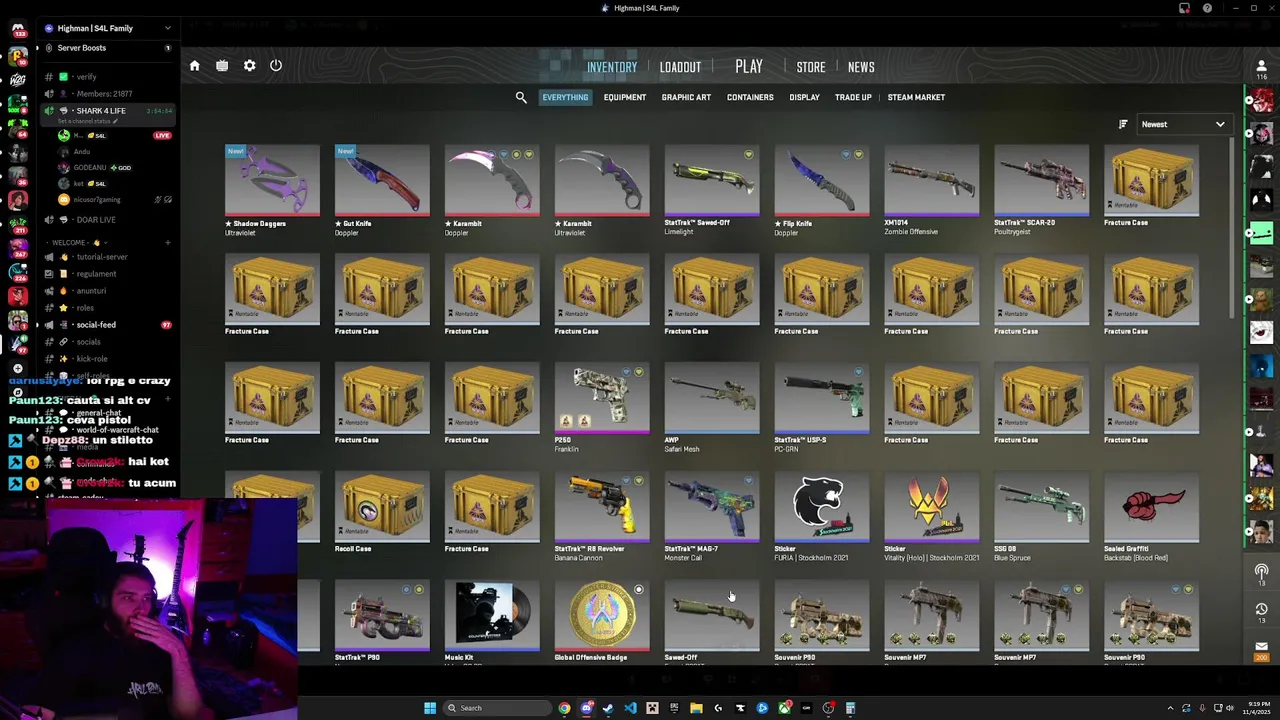Select the StatTrak R8 Revolver Banana Cannon

click(x=602, y=517)
